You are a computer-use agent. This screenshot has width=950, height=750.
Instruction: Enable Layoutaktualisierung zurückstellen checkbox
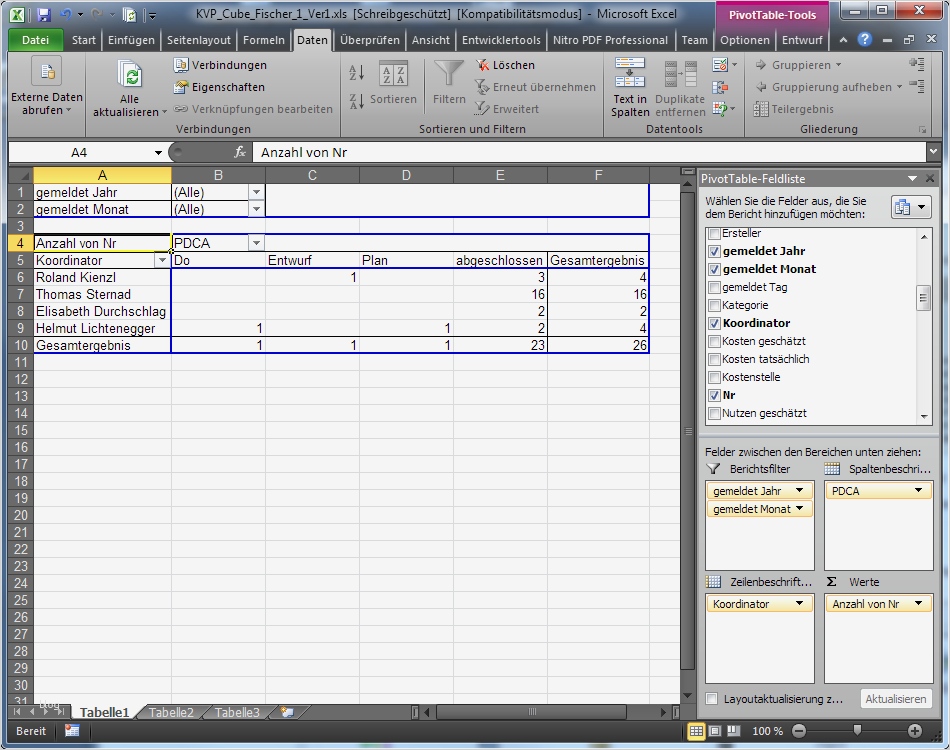click(x=712, y=699)
